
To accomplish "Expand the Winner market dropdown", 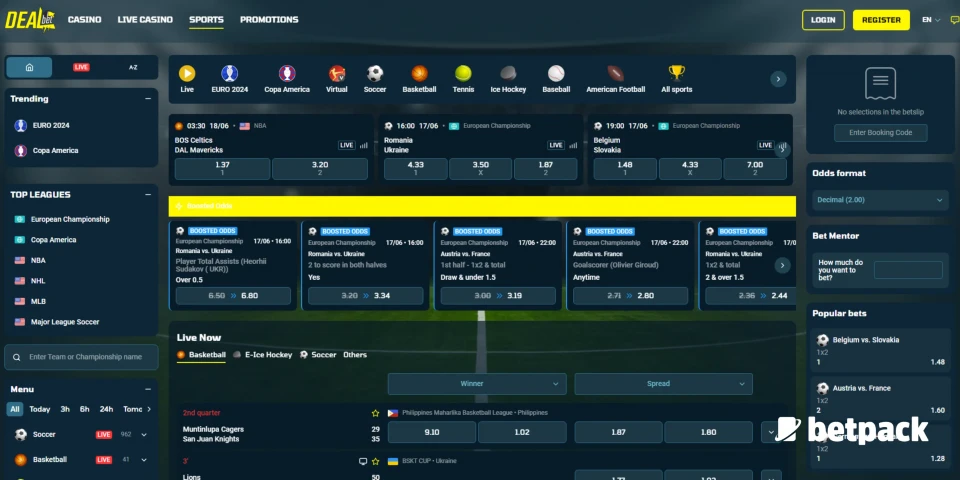I will (477, 384).
